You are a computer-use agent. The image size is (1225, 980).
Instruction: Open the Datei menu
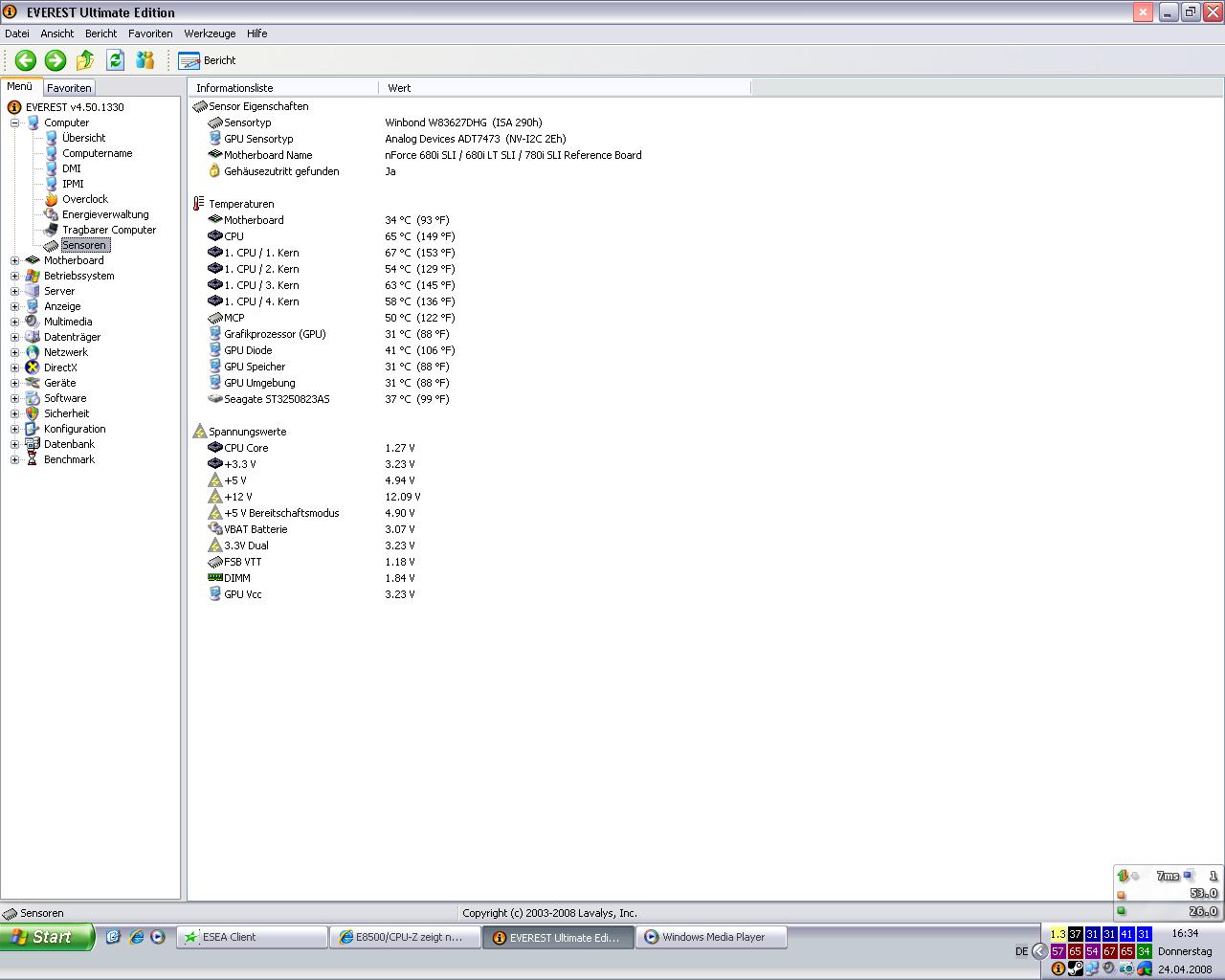click(17, 33)
